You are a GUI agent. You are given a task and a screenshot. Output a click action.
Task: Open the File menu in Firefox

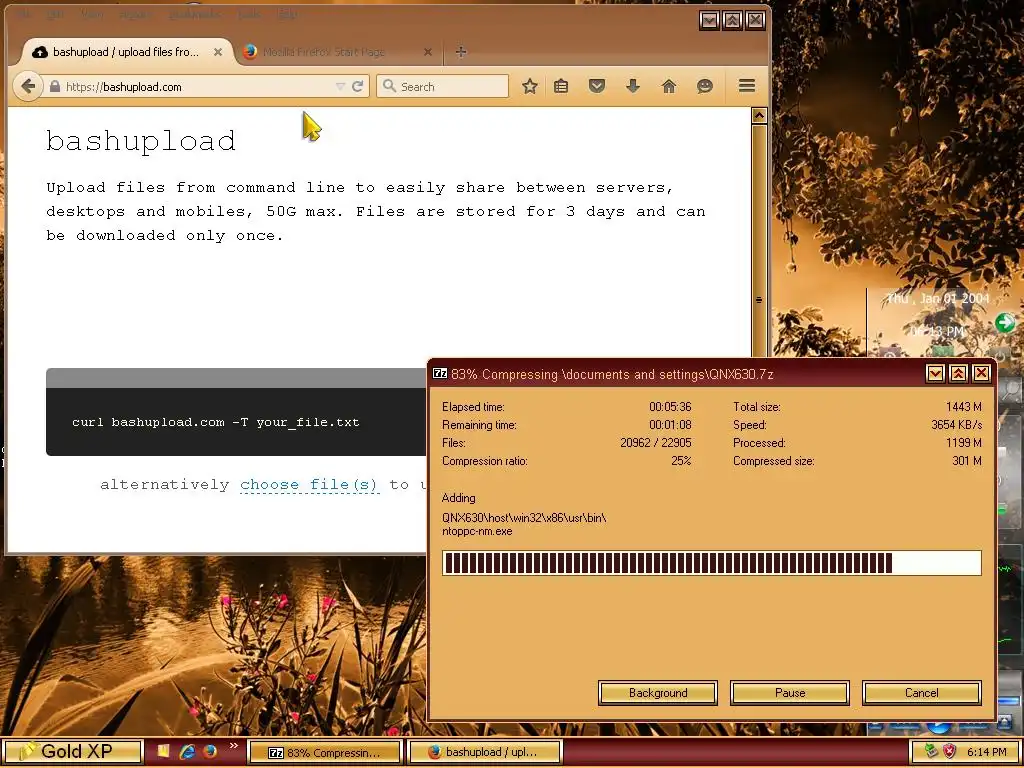click(24, 14)
